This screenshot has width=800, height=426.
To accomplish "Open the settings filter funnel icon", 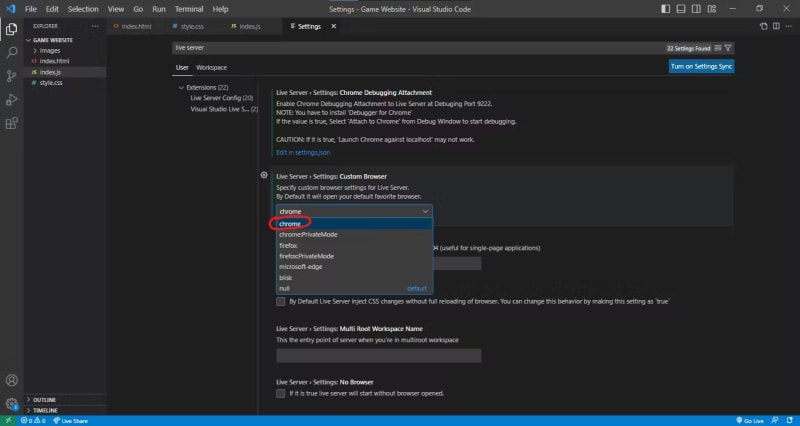I will (728, 48).
